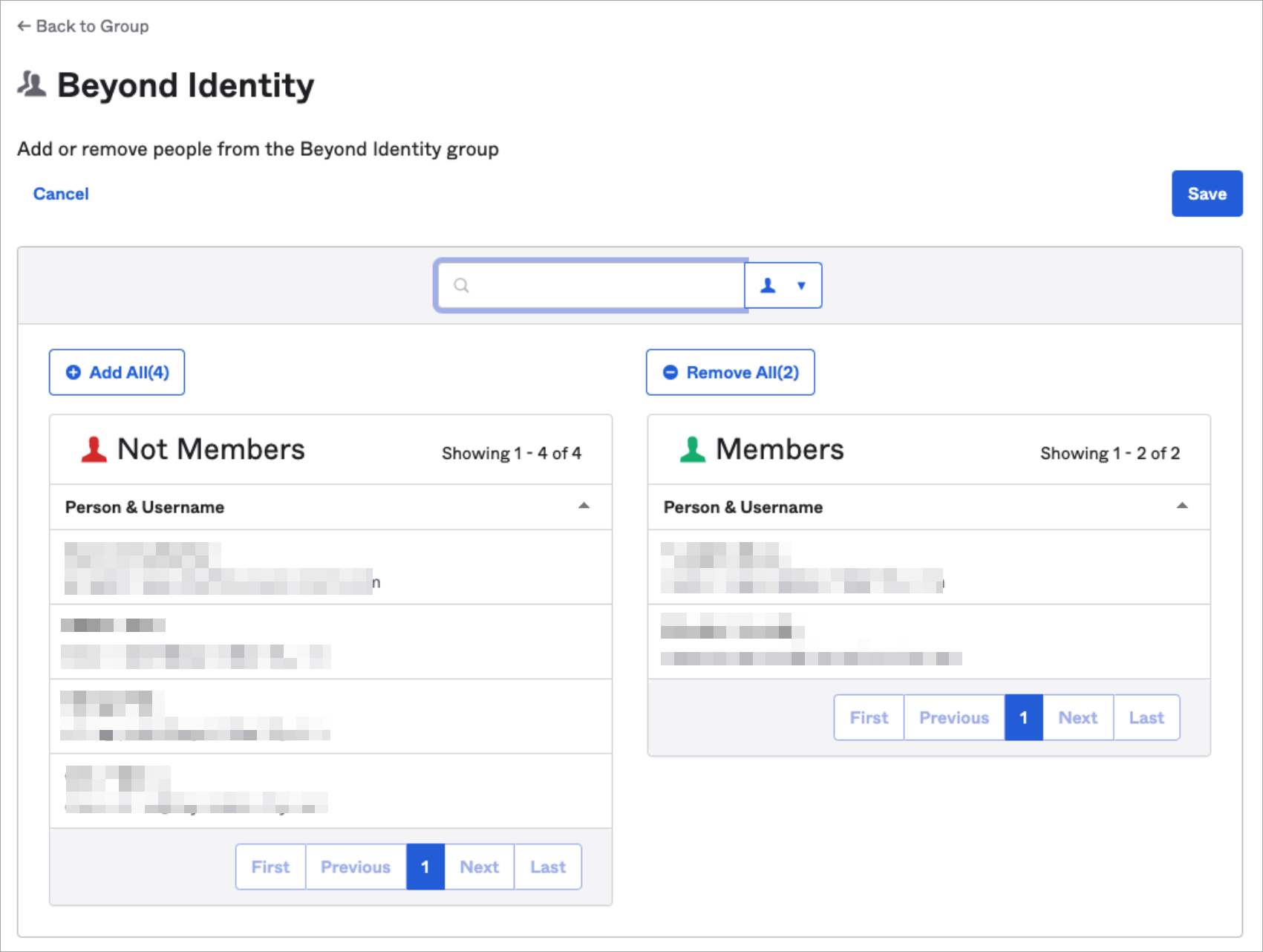Go to Last page of Members
Screen dimensions: 1263x952
point(1146,717)
